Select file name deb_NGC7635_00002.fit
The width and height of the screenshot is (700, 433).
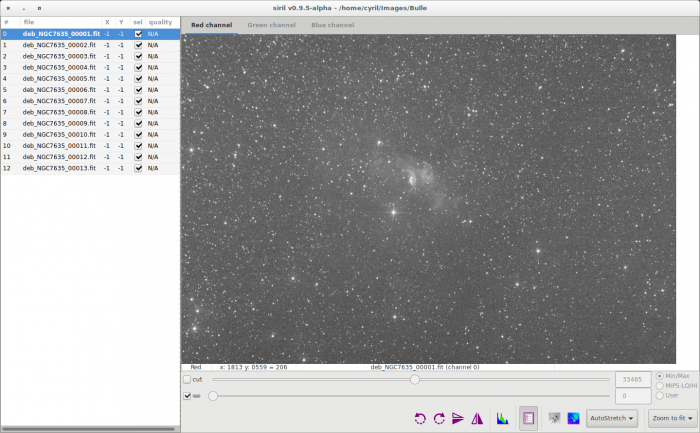tap(59, 45)
